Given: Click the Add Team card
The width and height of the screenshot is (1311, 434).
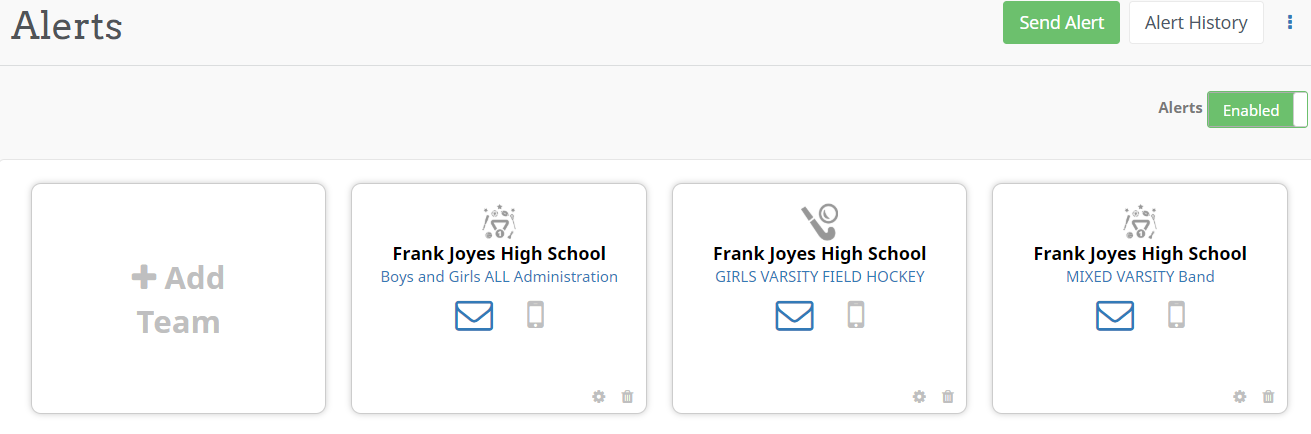Looking at the screenshot, I should tap(178, 298).
